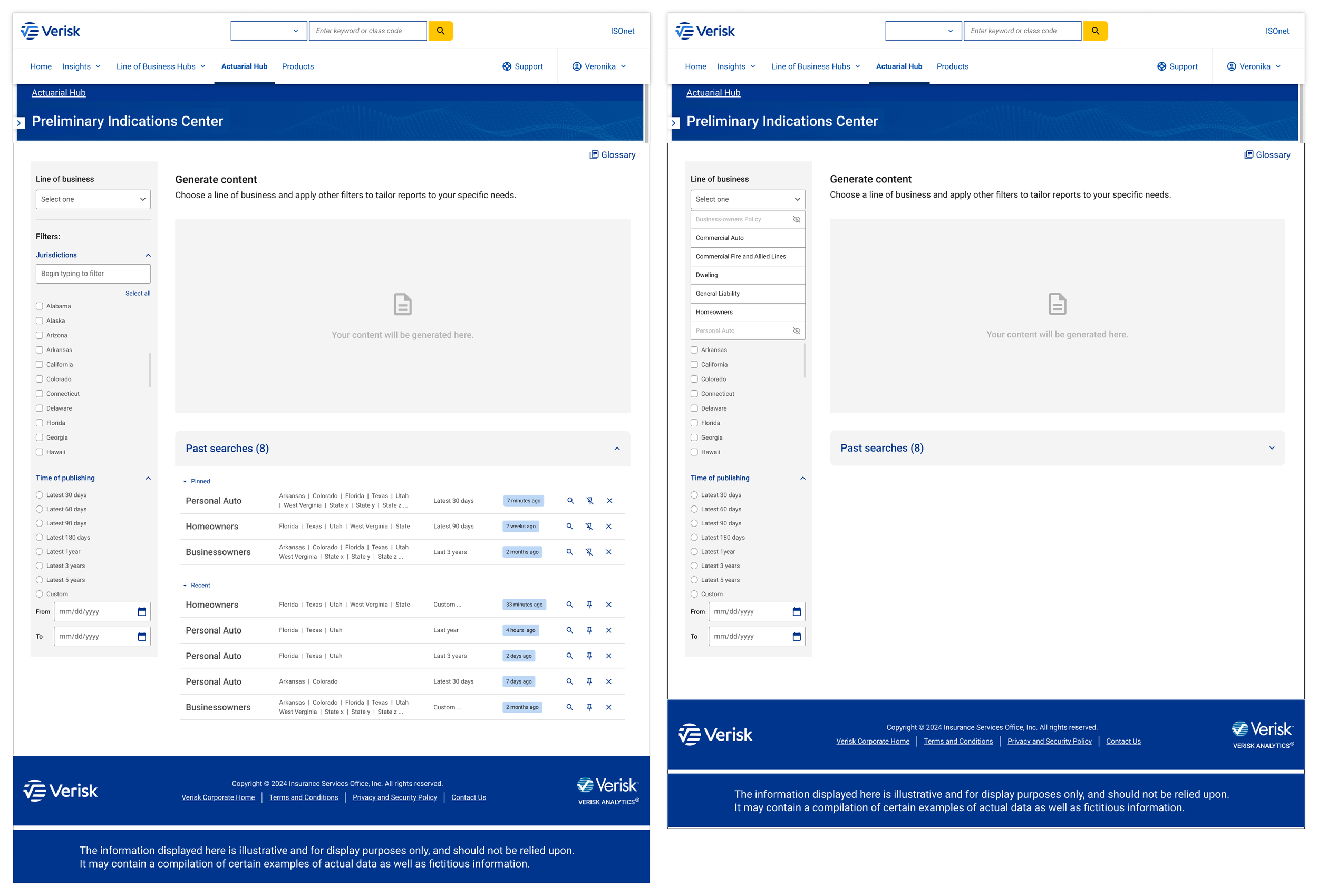The width and height of the screenshot is (1318, 896).
Task: Click the hidden-eye icon beside Personal Auto option
Action: pyautogui.click(x=796, y=330)
